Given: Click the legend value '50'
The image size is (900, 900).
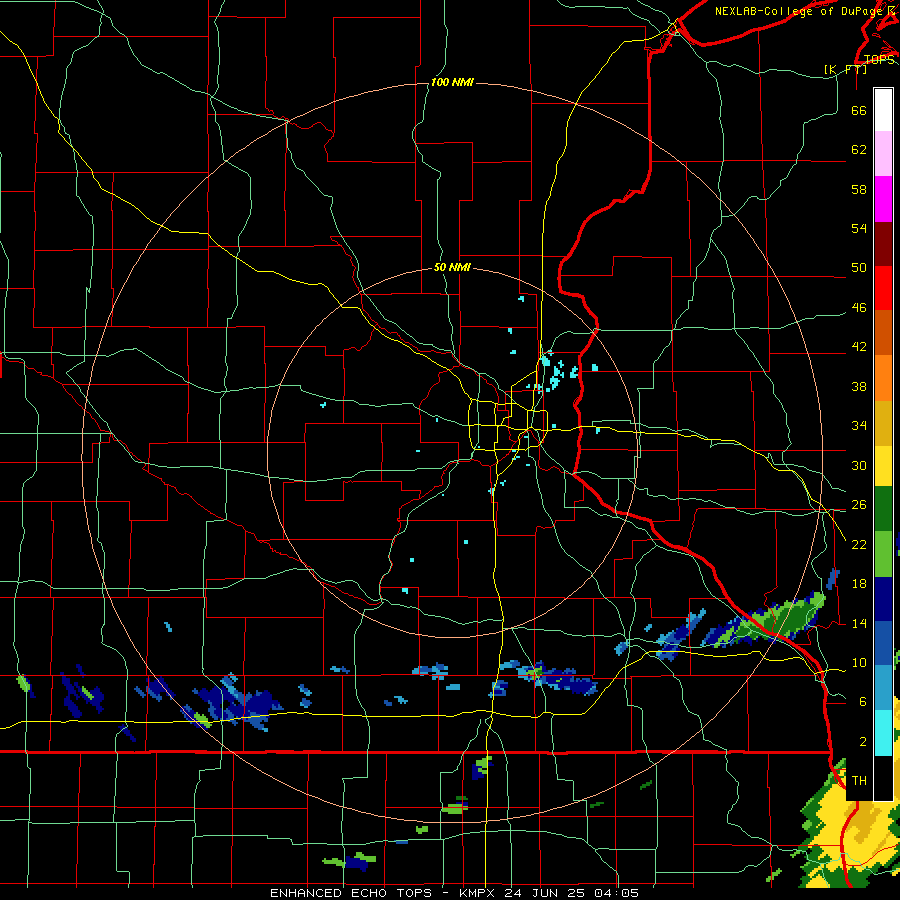Looking at the screenshot, I should pos(859,268).
